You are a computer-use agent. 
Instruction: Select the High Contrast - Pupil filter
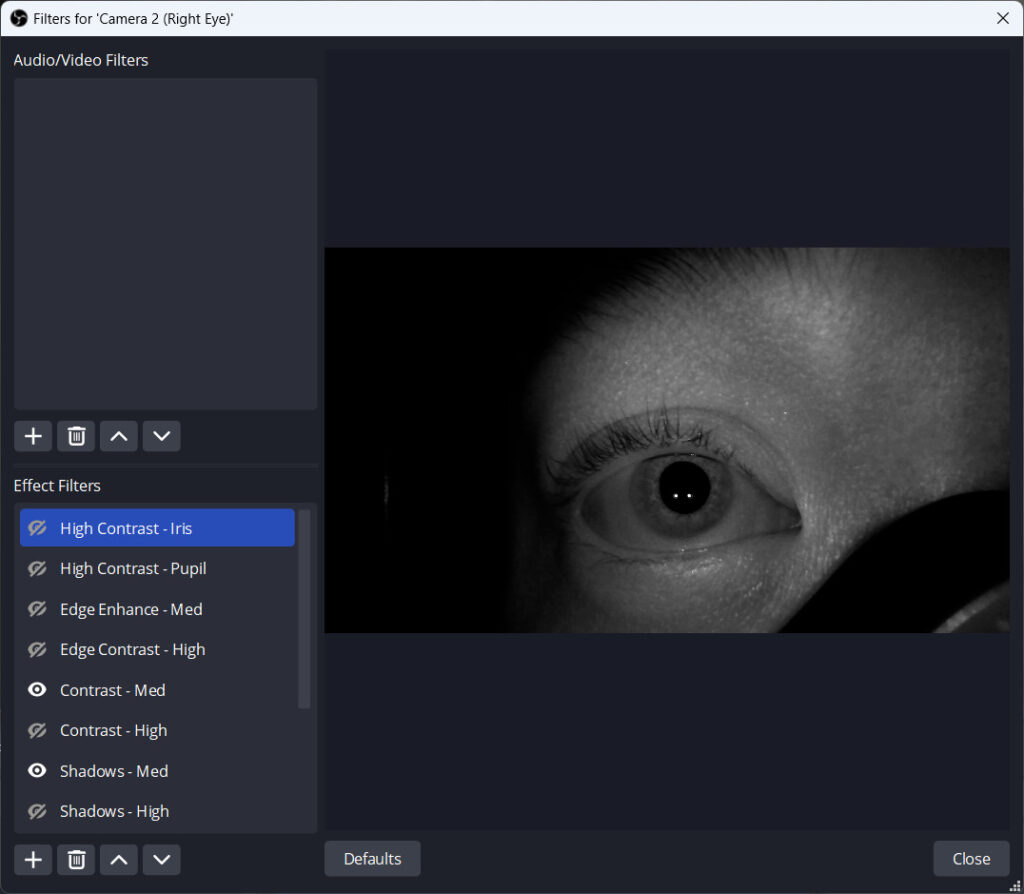click(x=133, y=568)
